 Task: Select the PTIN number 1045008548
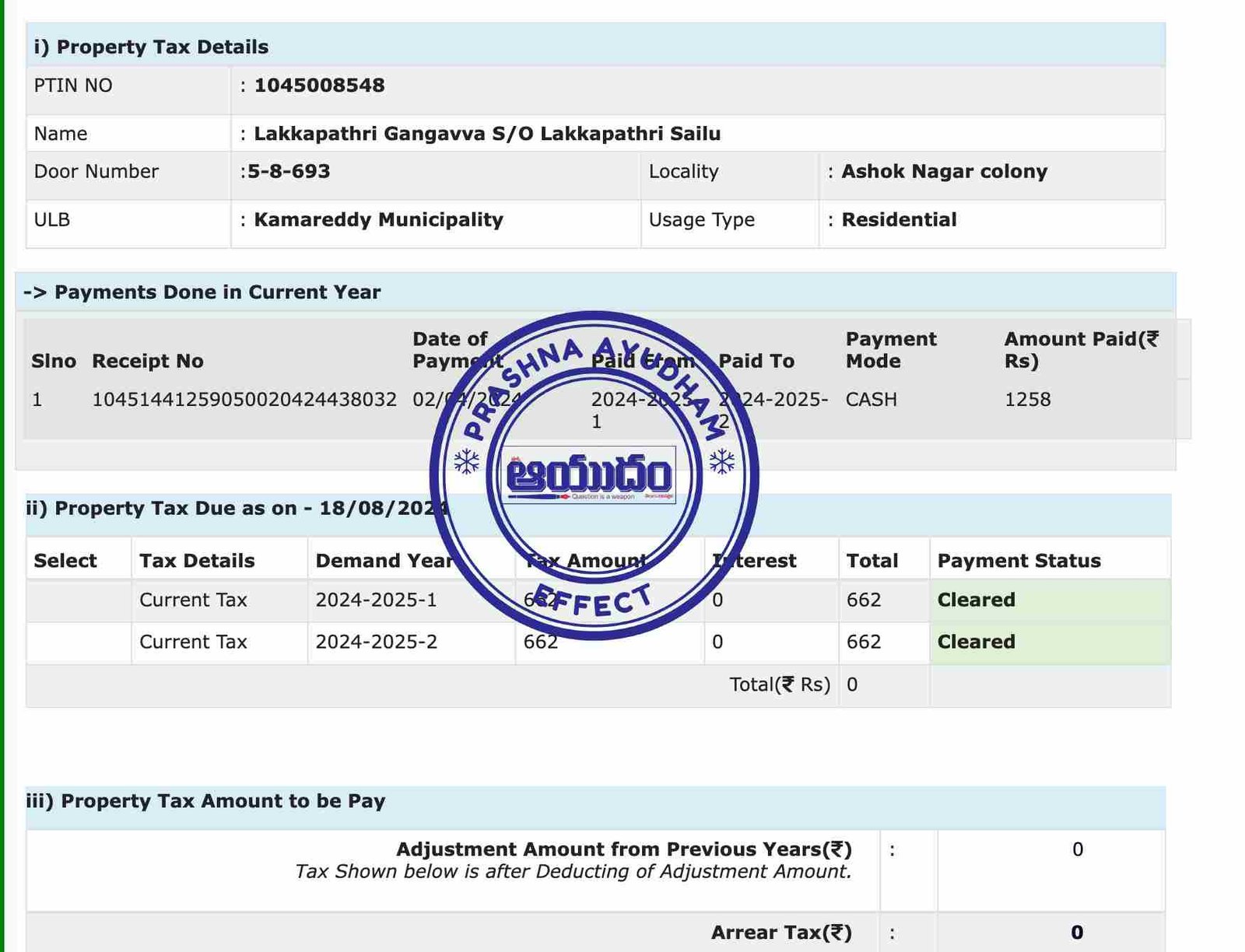[x=319, y=86]
